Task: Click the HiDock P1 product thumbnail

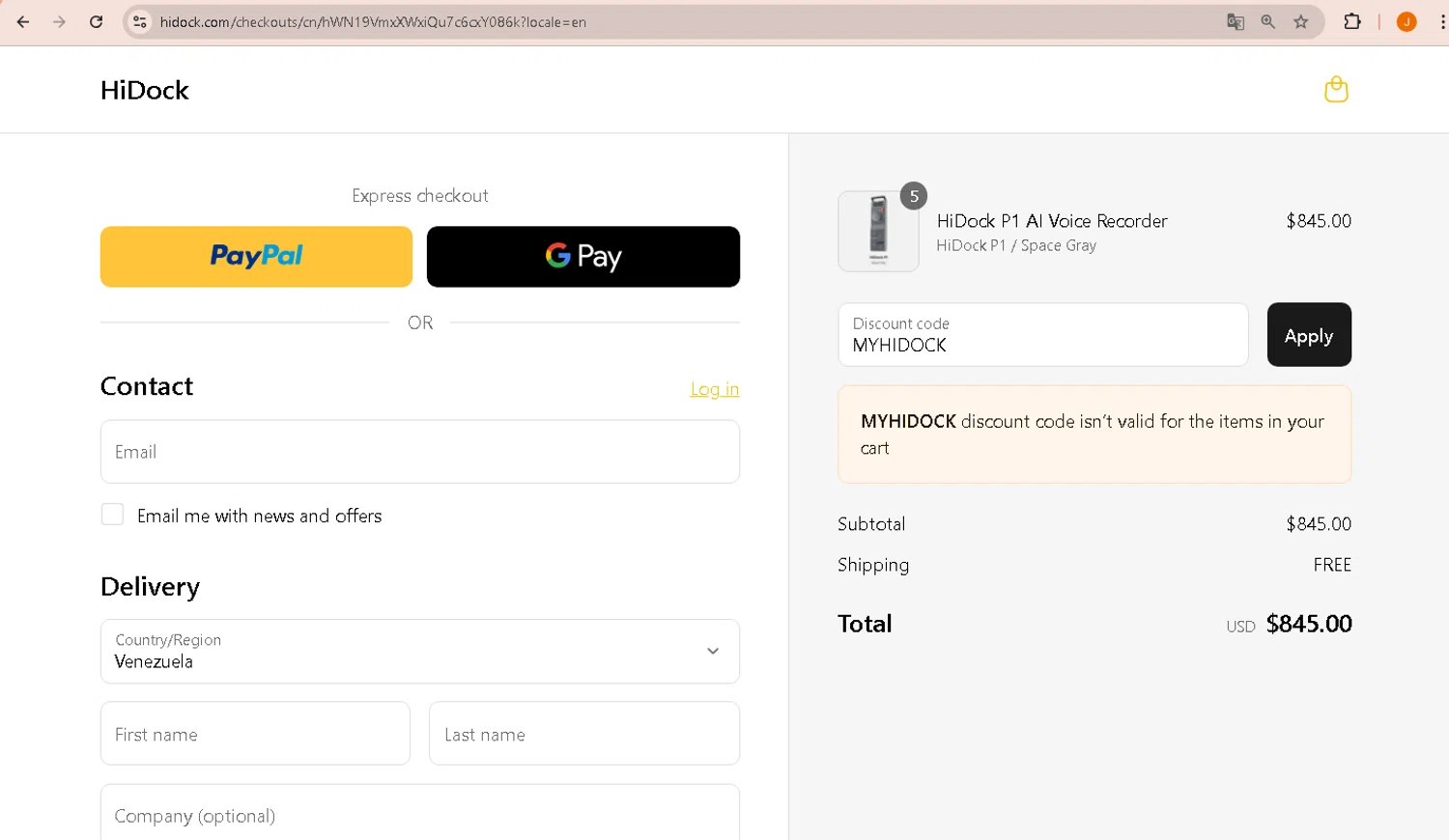Action: click(878, 231)
